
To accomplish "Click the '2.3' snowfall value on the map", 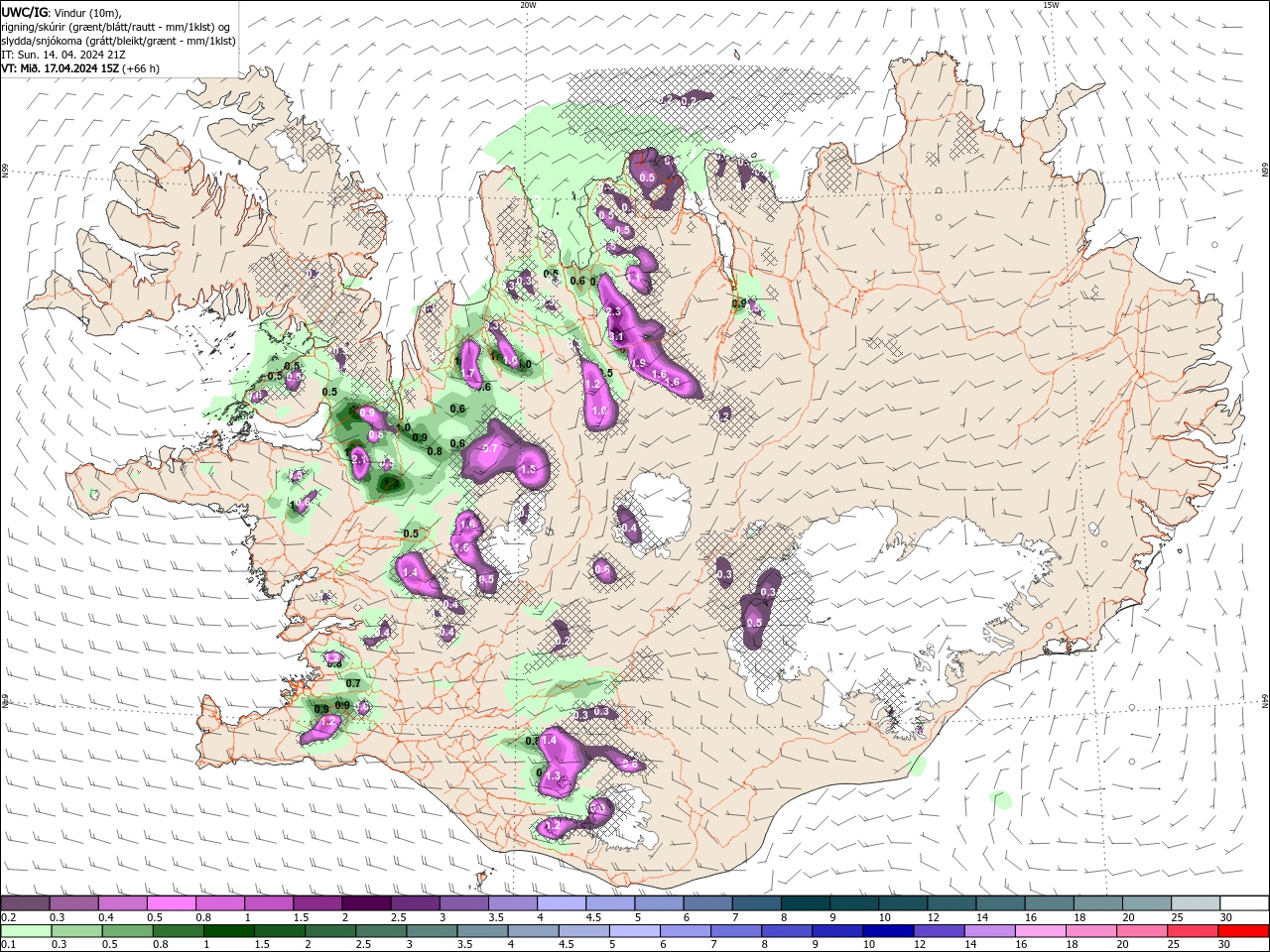I will coord(613,311).
